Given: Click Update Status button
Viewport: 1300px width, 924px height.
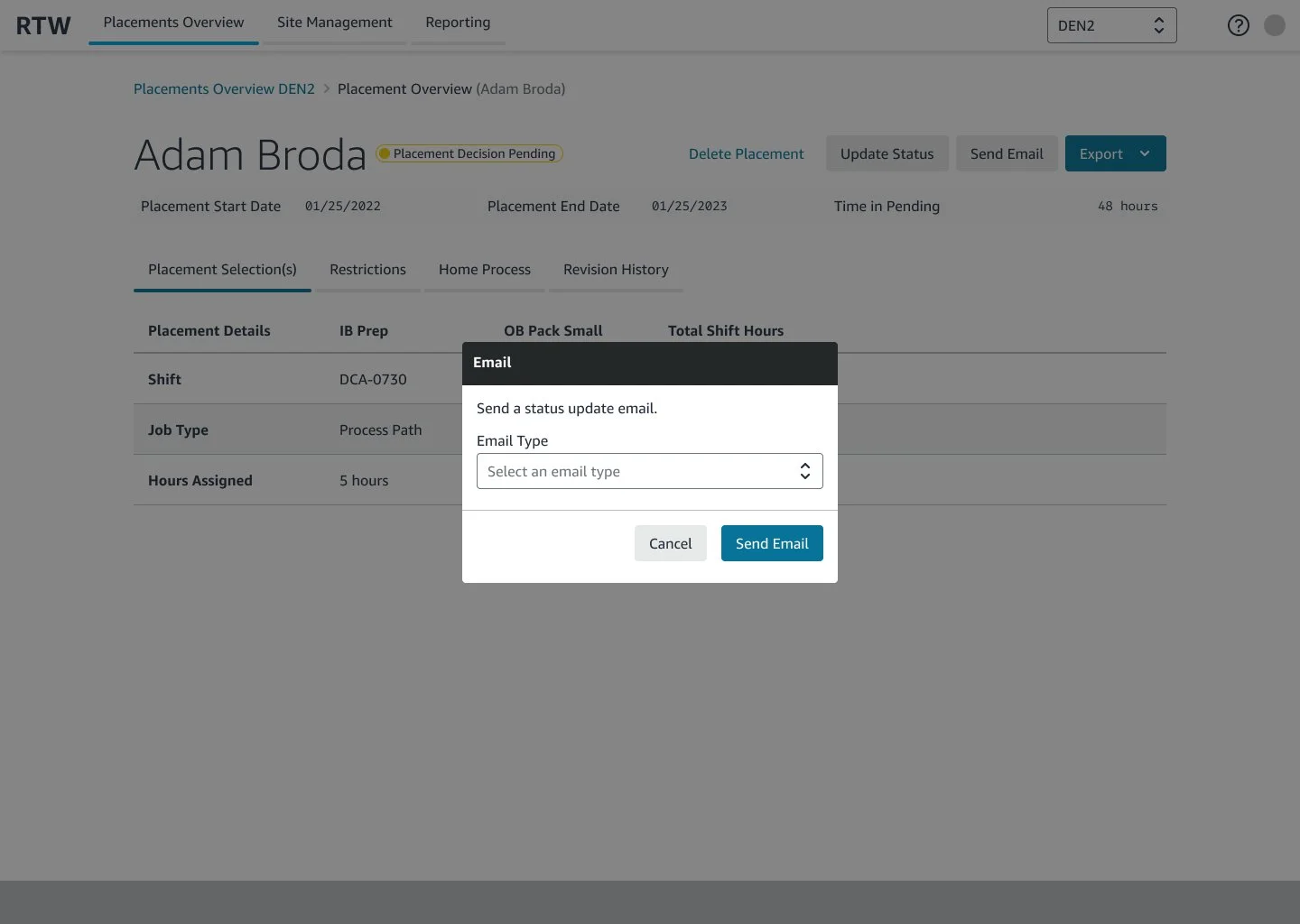Looking at the screenshot, I should pyautogui.click(x=887, y=153).
